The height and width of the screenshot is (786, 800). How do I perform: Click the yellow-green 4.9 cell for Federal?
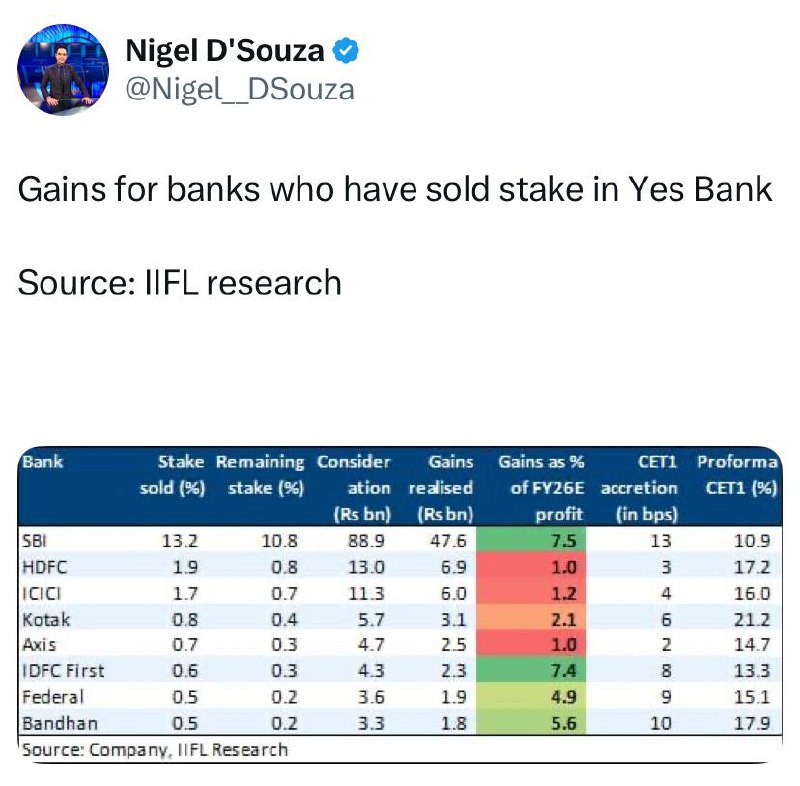click(x=531, y=697)
